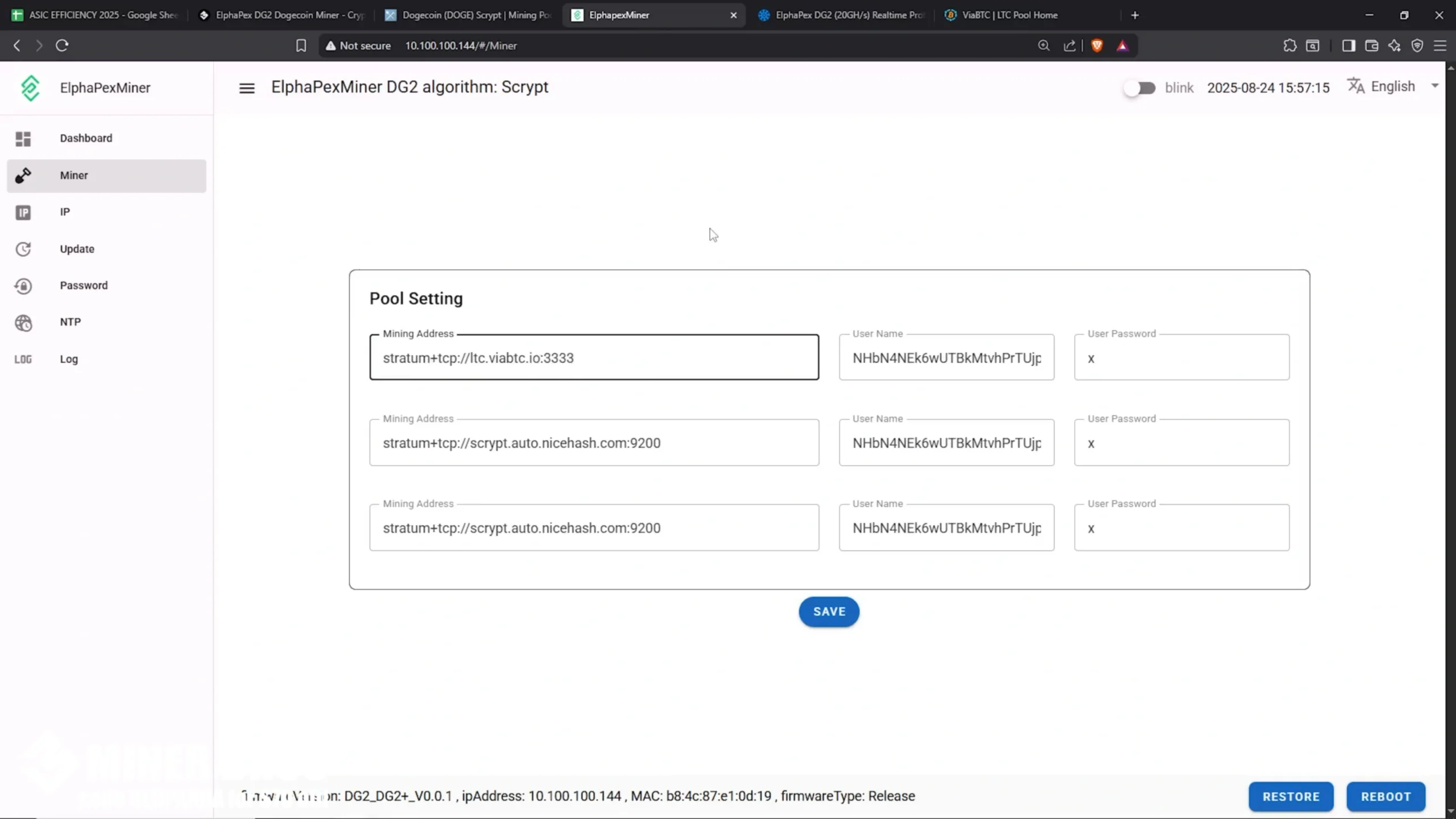Go back in browser history
1456x819 pixels.
[17, 45]
